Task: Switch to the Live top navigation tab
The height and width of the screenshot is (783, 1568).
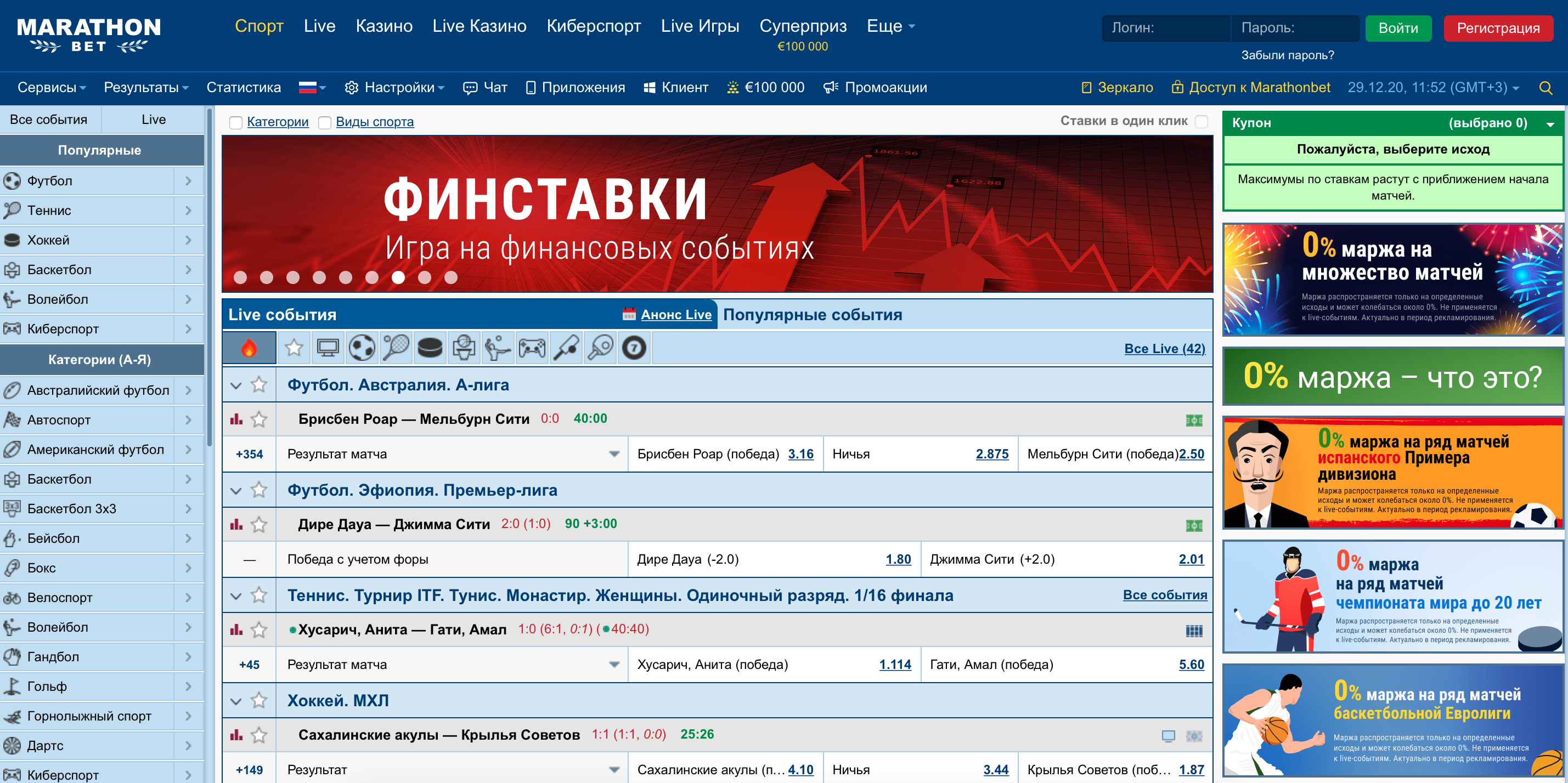Action: click(x=319, y=26)
